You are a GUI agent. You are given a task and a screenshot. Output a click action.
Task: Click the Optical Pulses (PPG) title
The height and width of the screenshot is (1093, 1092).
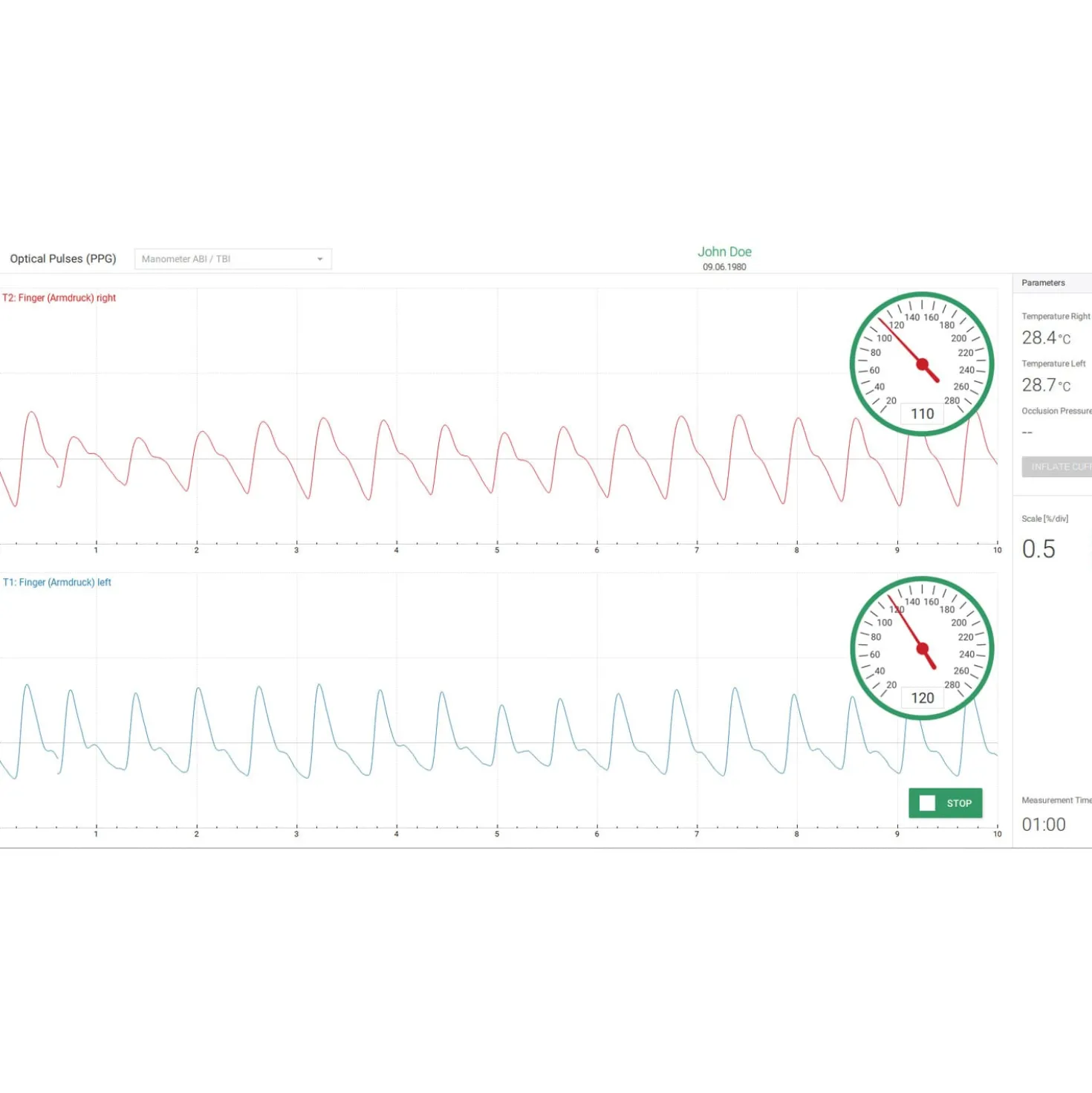coord(63,259)
